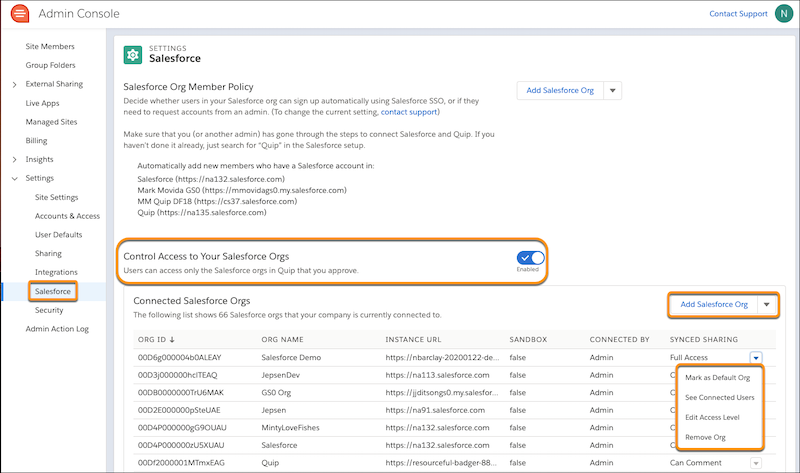Click SYNCED SHARING column header

pyautogui.click(x=704, y=340)
